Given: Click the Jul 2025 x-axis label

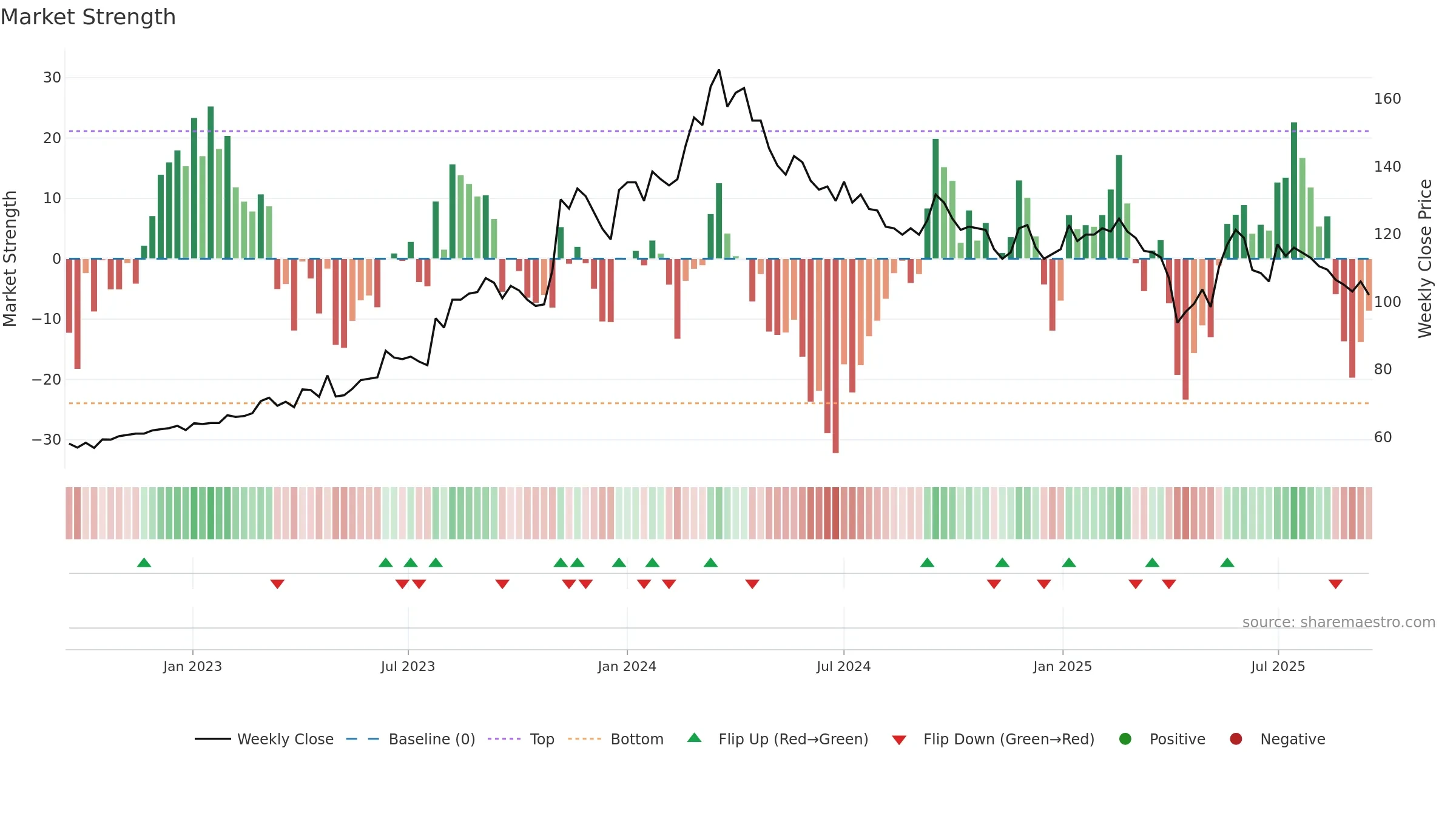Looking at the screenshot, I should coord(1278,666).
